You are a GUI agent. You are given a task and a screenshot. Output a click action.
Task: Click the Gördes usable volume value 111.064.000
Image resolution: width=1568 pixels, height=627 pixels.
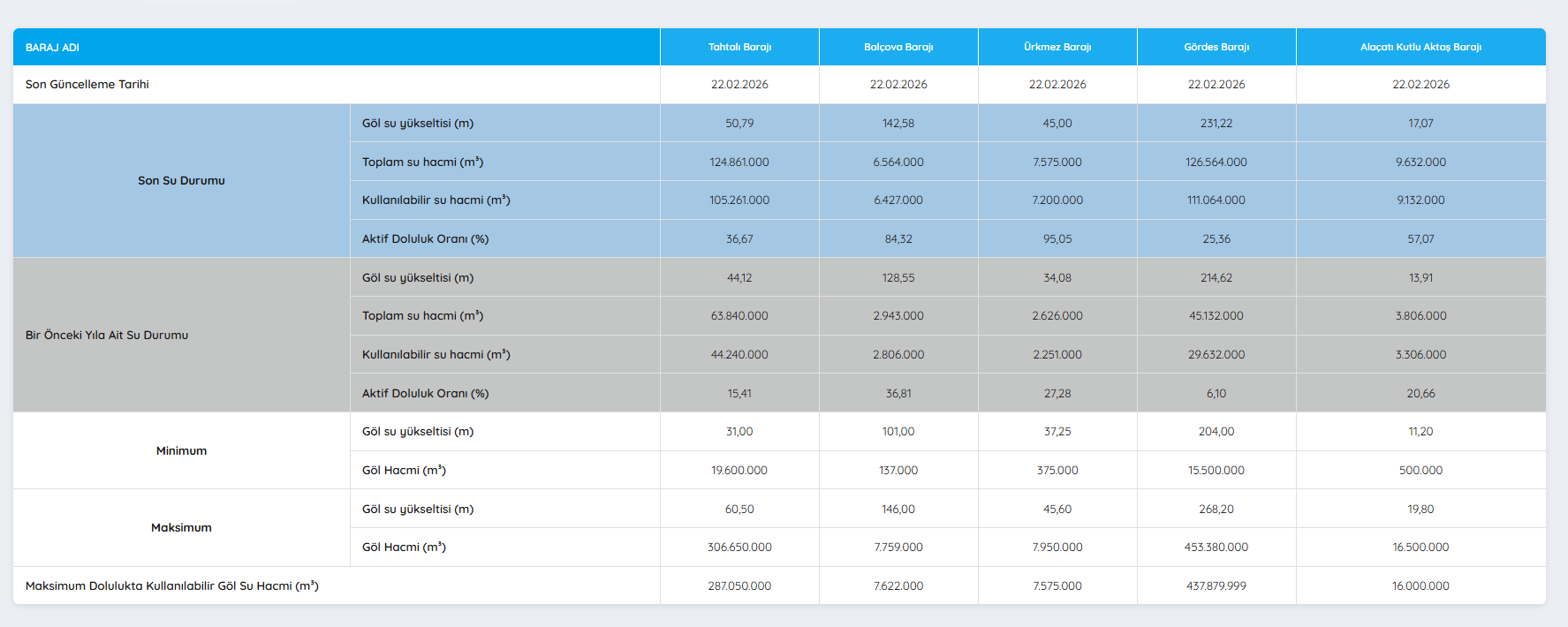(1216, 200)
